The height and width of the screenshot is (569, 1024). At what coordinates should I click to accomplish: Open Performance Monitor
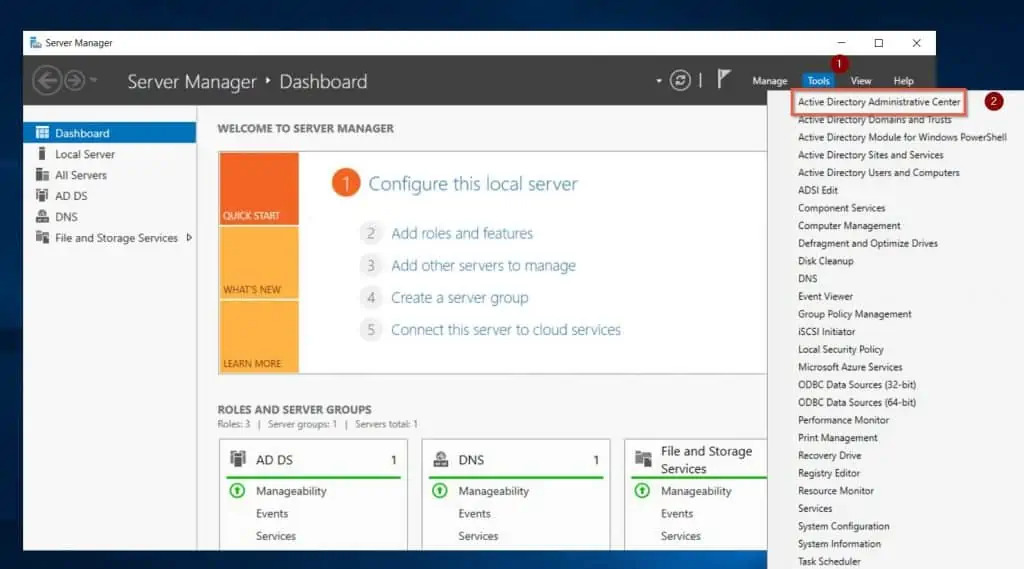tap(843, 420)
